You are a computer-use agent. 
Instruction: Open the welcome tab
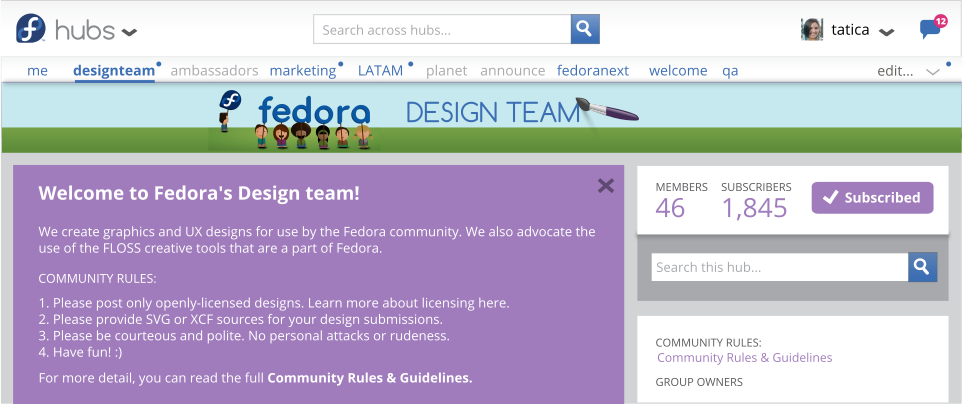[678, 71]
